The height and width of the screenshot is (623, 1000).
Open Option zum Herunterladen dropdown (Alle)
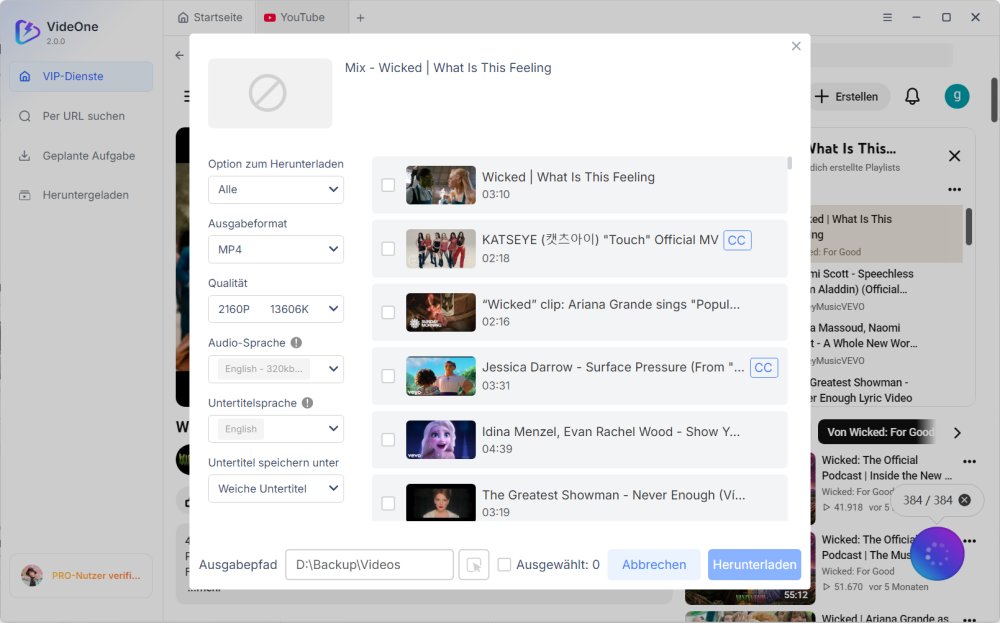(276, 189)
